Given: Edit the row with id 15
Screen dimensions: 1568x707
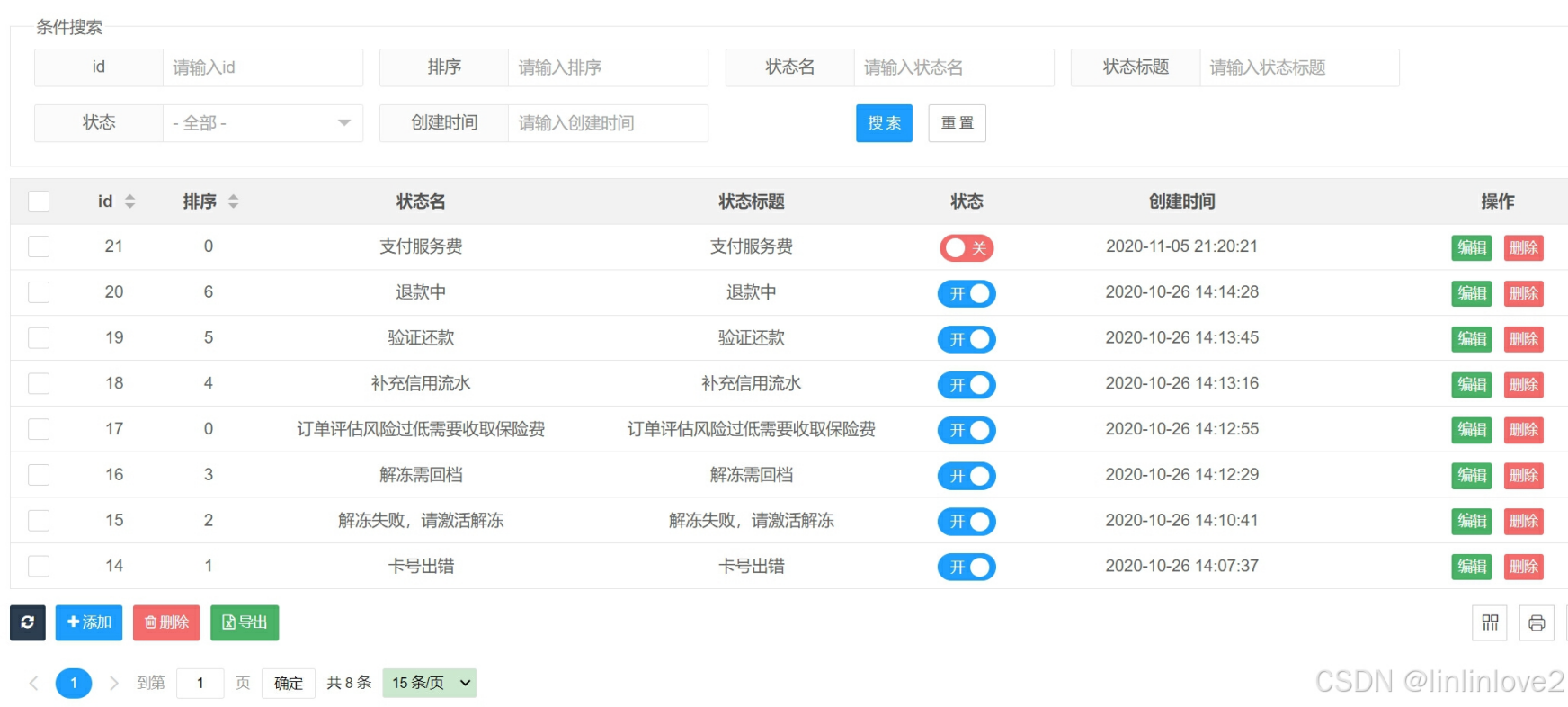Looking at the screenshot, I should pyautogui.click(x=1472, y=522).
